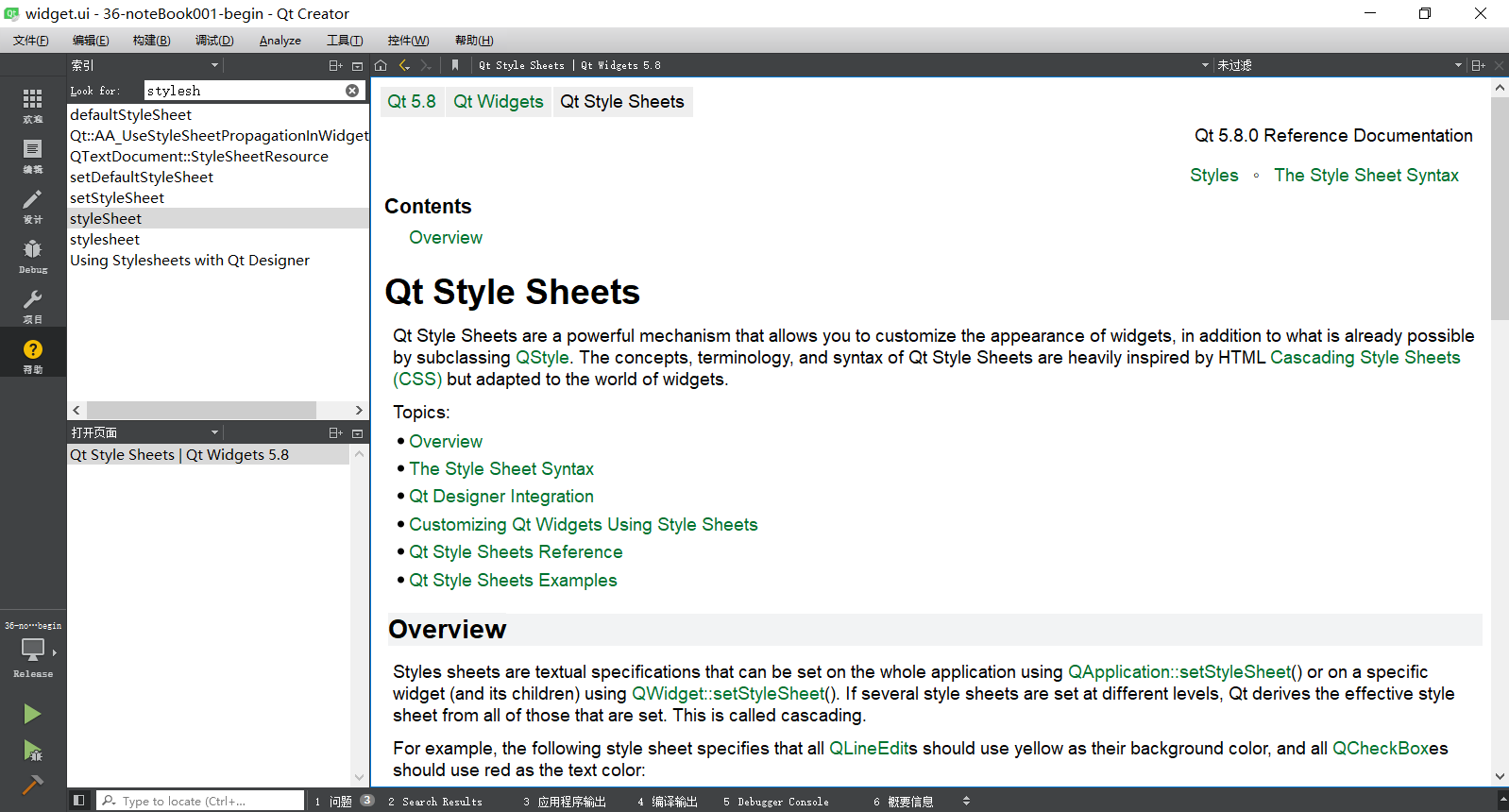
Task: Open The Style Sheet Syntax topic link
Action: tap(501, 469)
